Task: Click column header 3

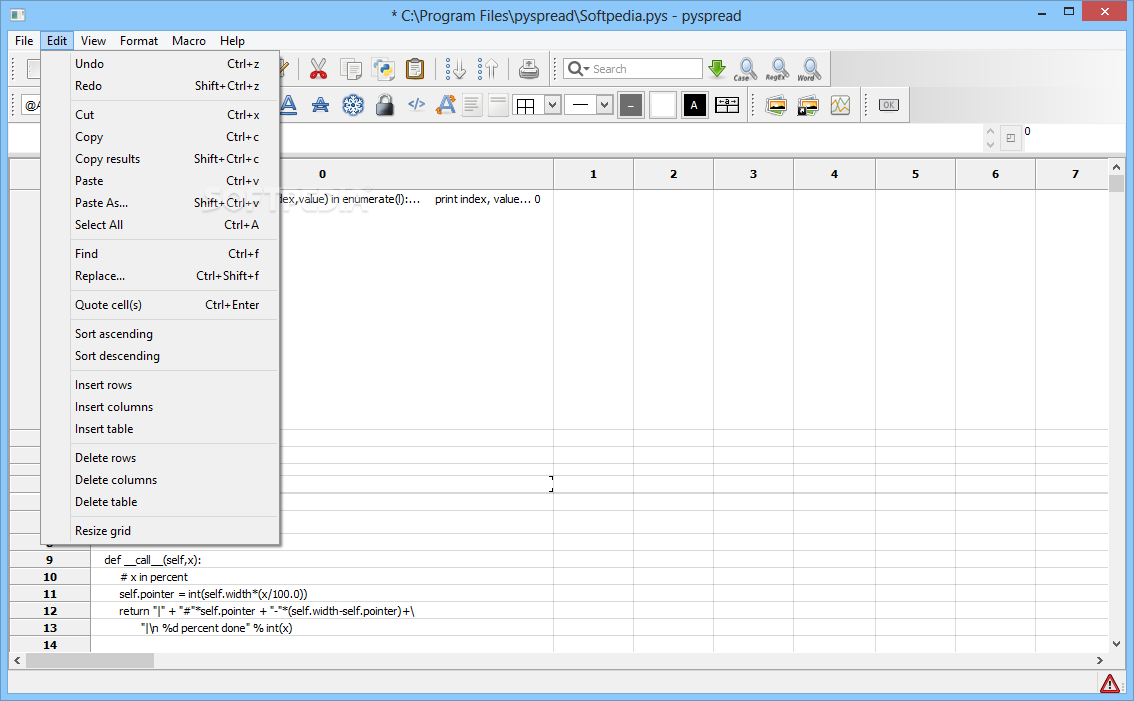Action: pyautogui.click(x=753, y=174)
